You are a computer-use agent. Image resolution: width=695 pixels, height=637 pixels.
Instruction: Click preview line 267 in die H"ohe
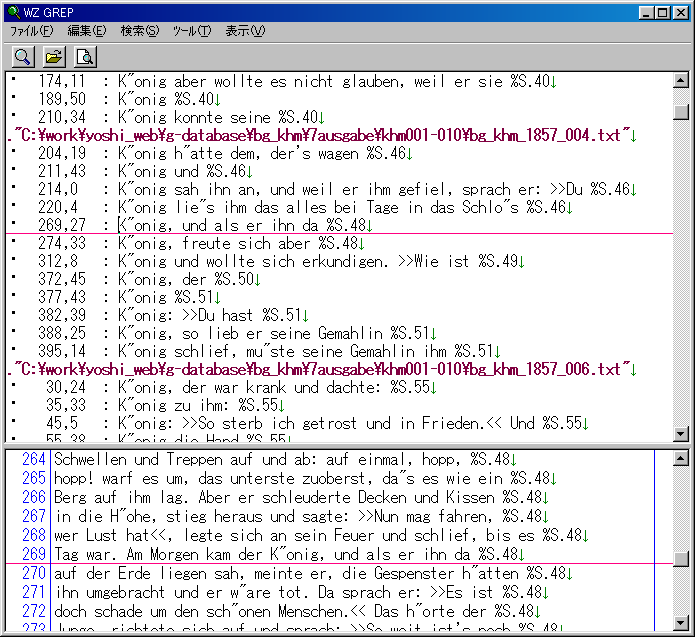[x=301, y=516]
